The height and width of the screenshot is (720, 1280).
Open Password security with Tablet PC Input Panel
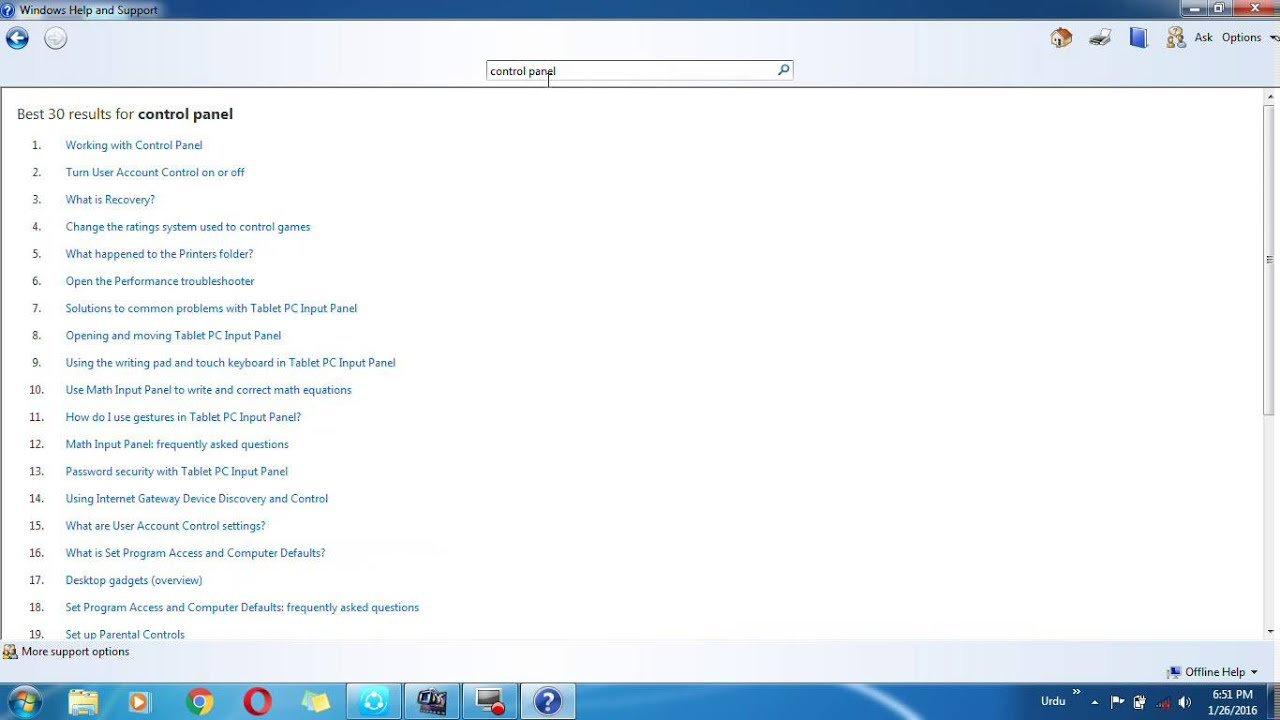[177, 471]
